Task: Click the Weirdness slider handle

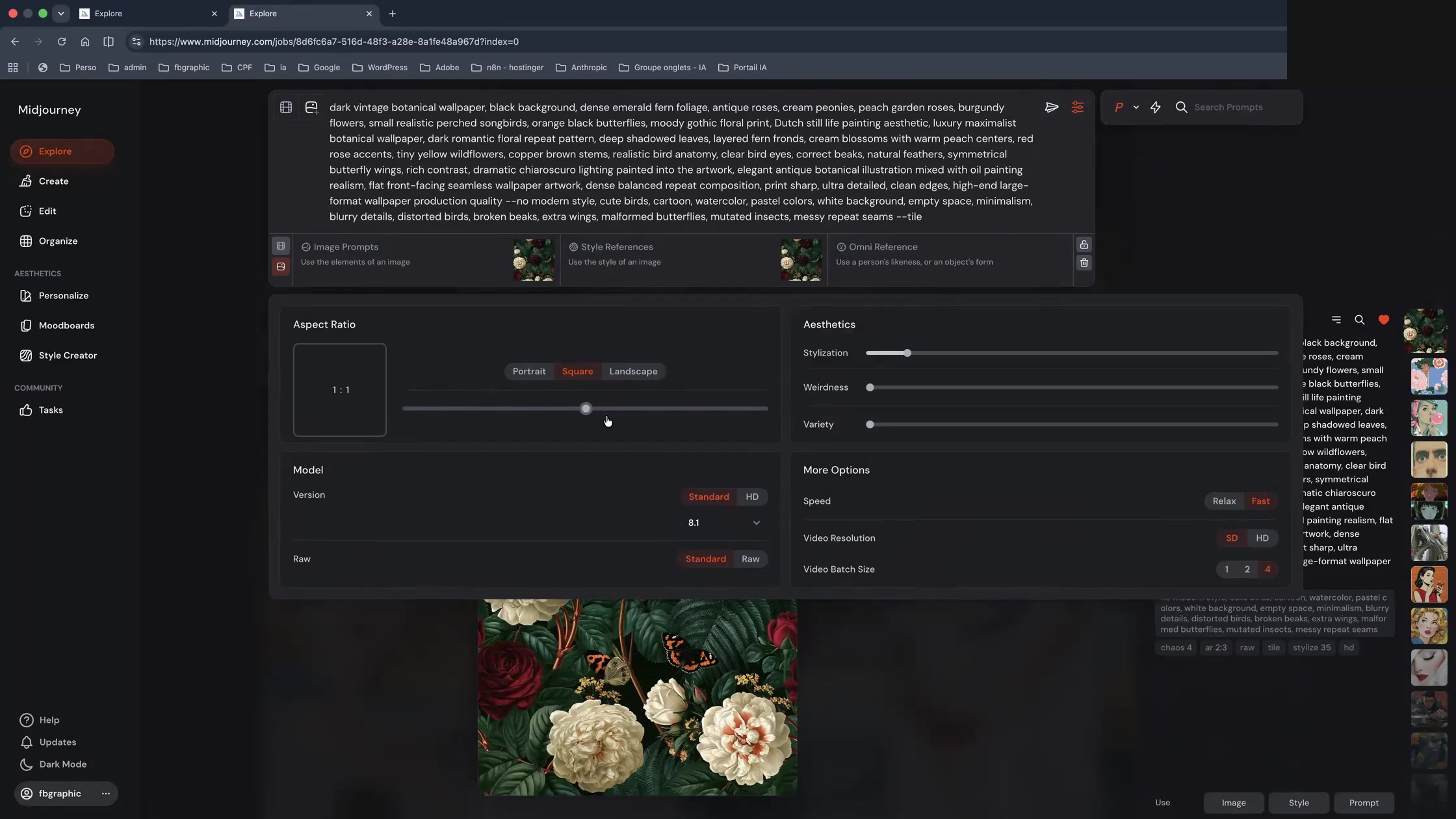Action: 870,388
